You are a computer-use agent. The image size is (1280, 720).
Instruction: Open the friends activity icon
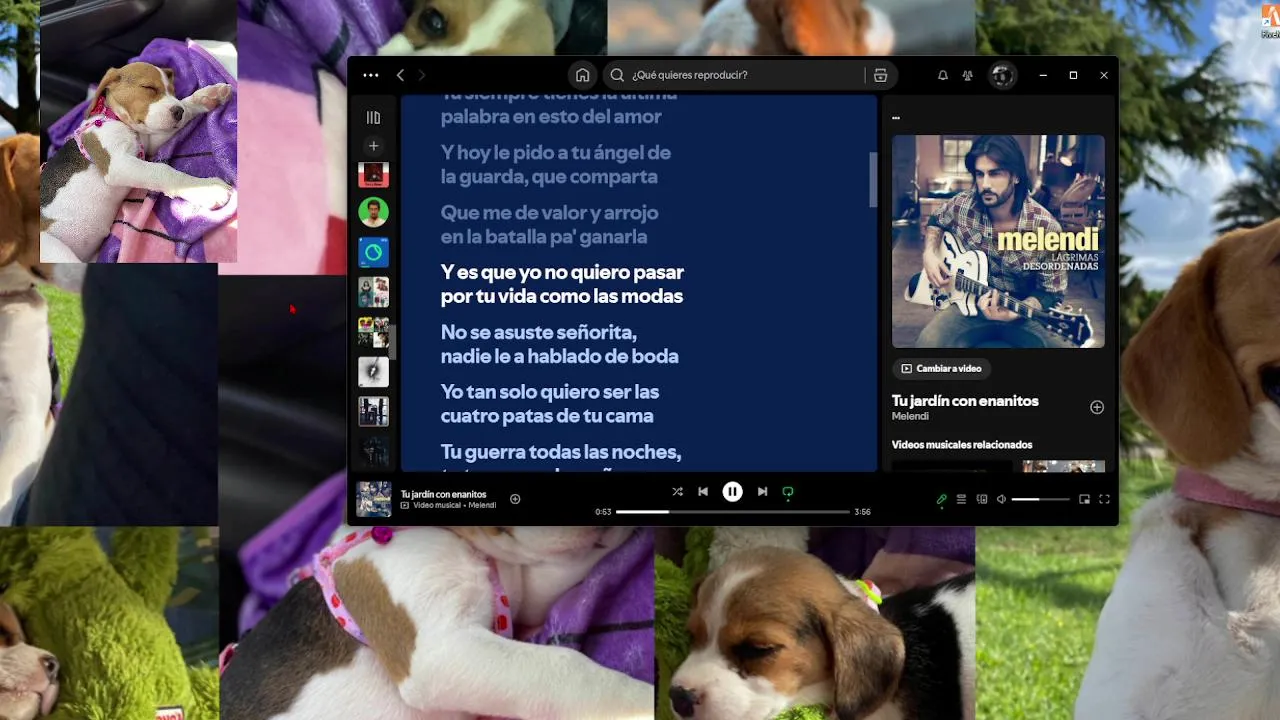[967, 75]
